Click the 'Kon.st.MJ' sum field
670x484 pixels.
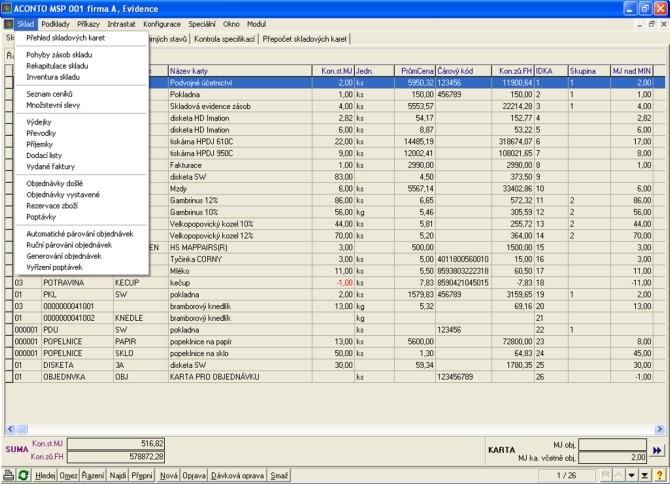click(111, 443)
